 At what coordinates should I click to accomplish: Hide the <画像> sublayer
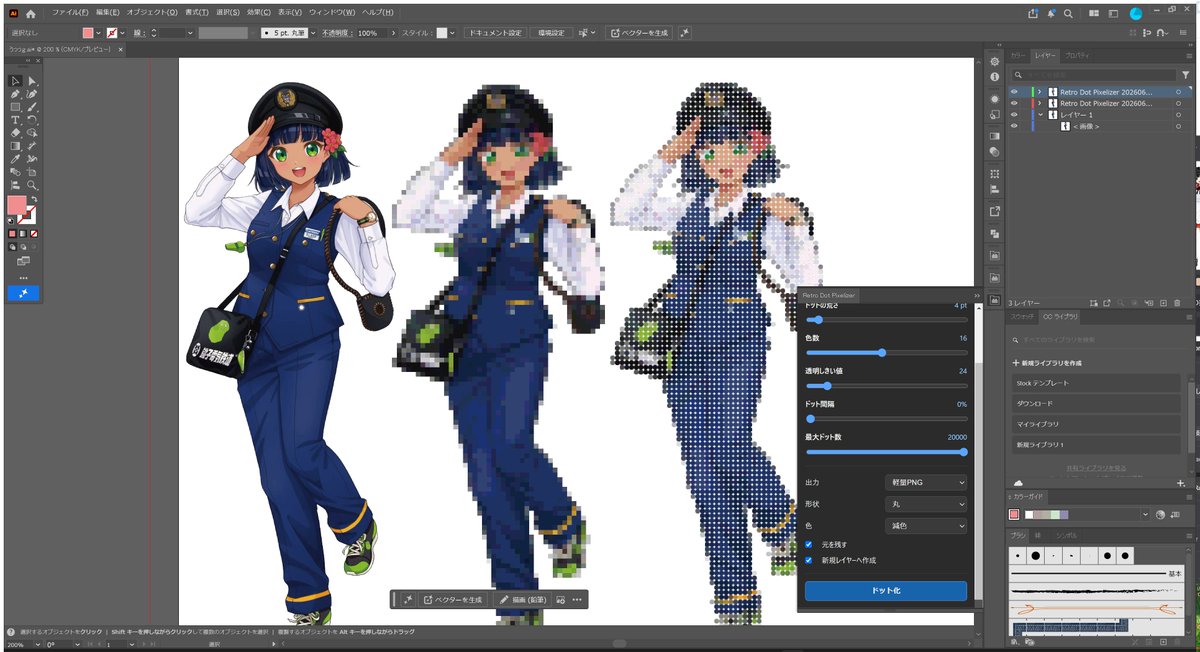[1014, 127]
